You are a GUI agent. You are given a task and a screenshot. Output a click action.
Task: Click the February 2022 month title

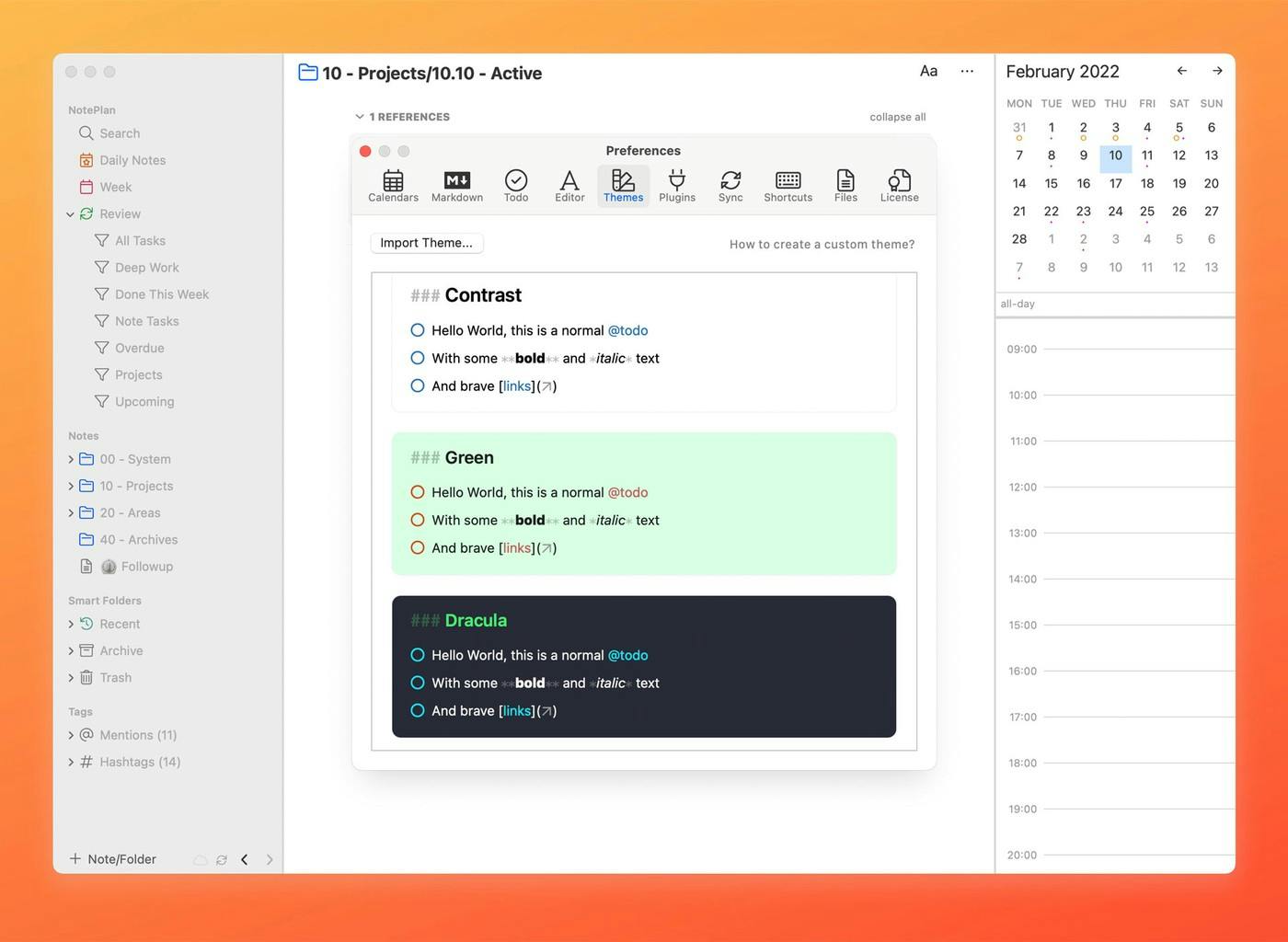coord(1063,72)
